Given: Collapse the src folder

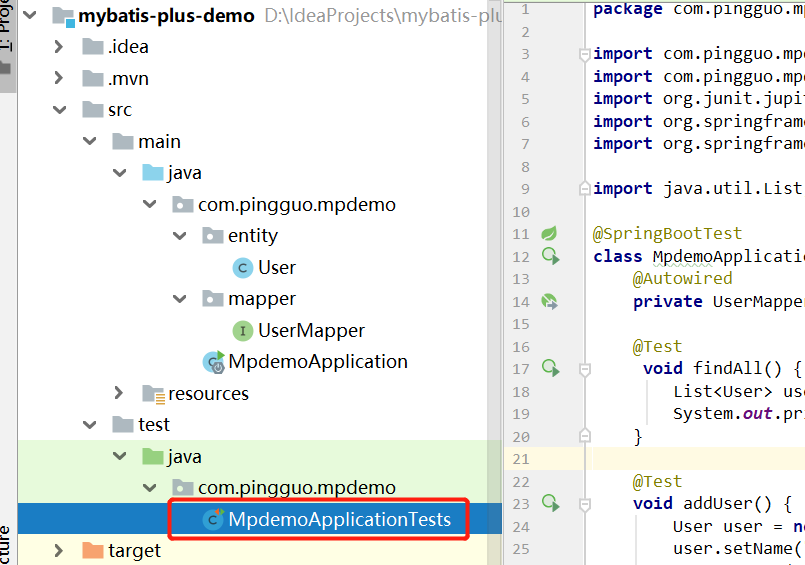Looking at the screenshot, I should (x=60, y=110).
